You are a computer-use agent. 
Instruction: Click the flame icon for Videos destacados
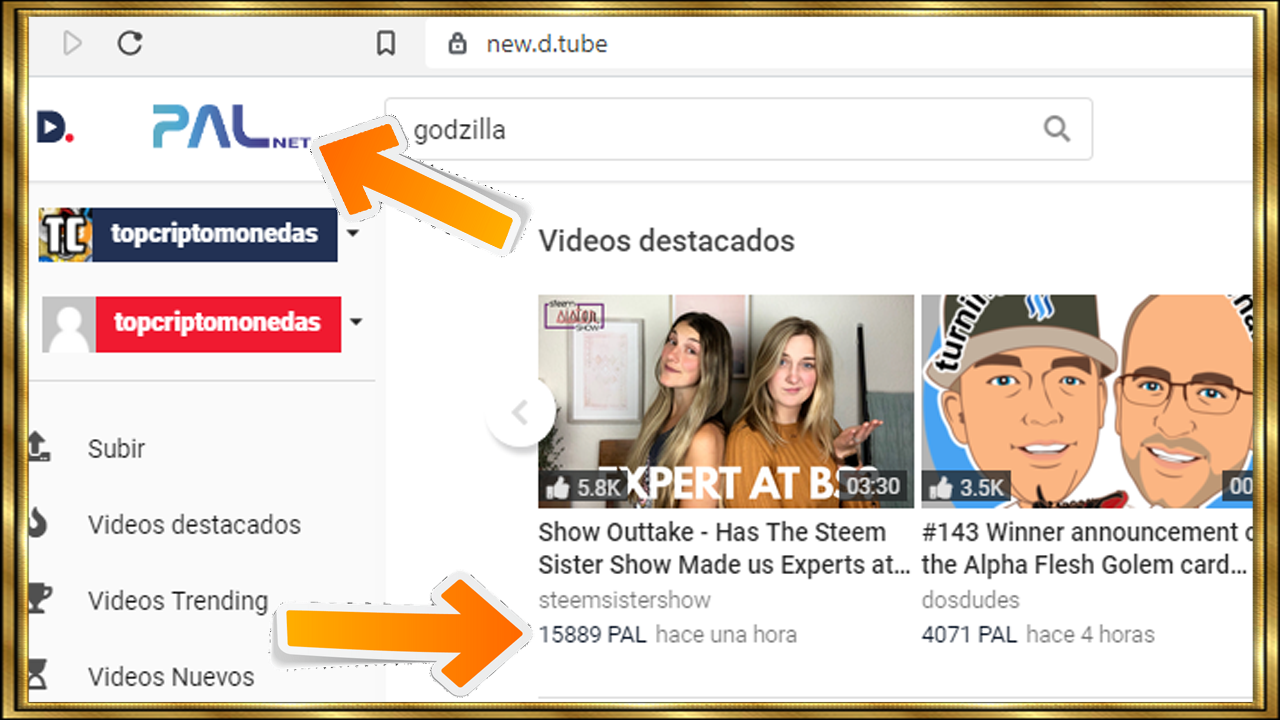tap(38, 524)
